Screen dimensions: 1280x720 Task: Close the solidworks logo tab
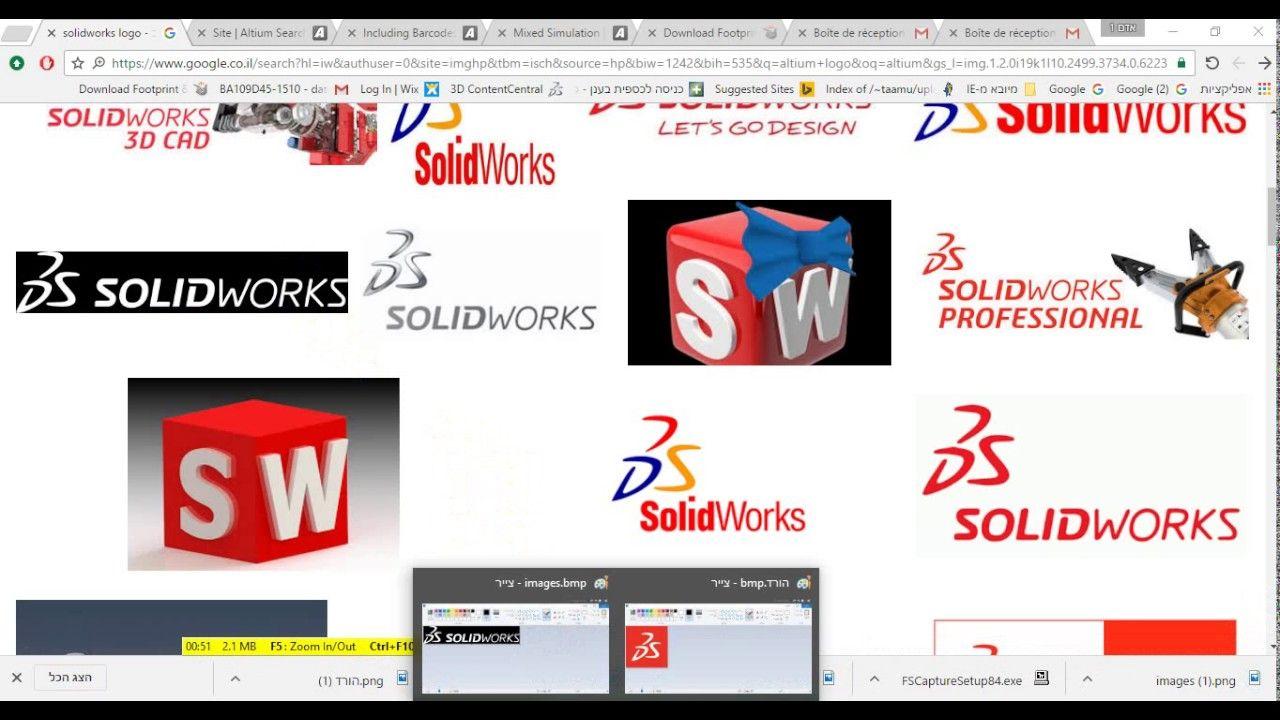pyautogui.click(x=51, y=33)
